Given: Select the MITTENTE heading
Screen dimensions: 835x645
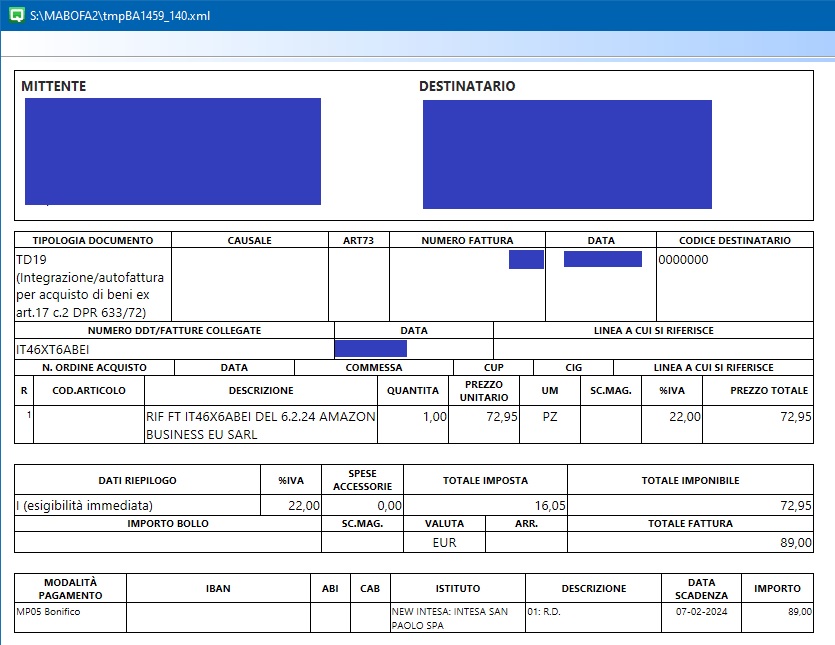Looking at the screenshot, I should 53,86.
